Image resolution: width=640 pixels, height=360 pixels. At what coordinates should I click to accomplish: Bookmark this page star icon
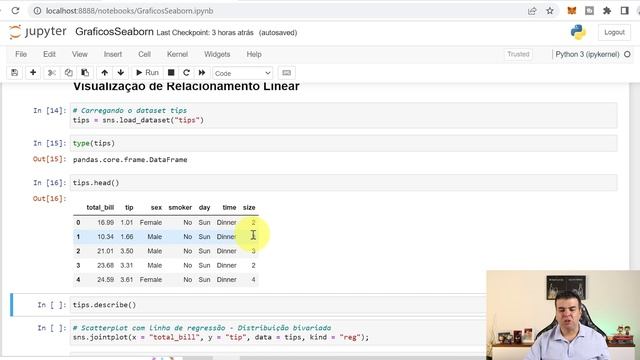pos(550,11)
